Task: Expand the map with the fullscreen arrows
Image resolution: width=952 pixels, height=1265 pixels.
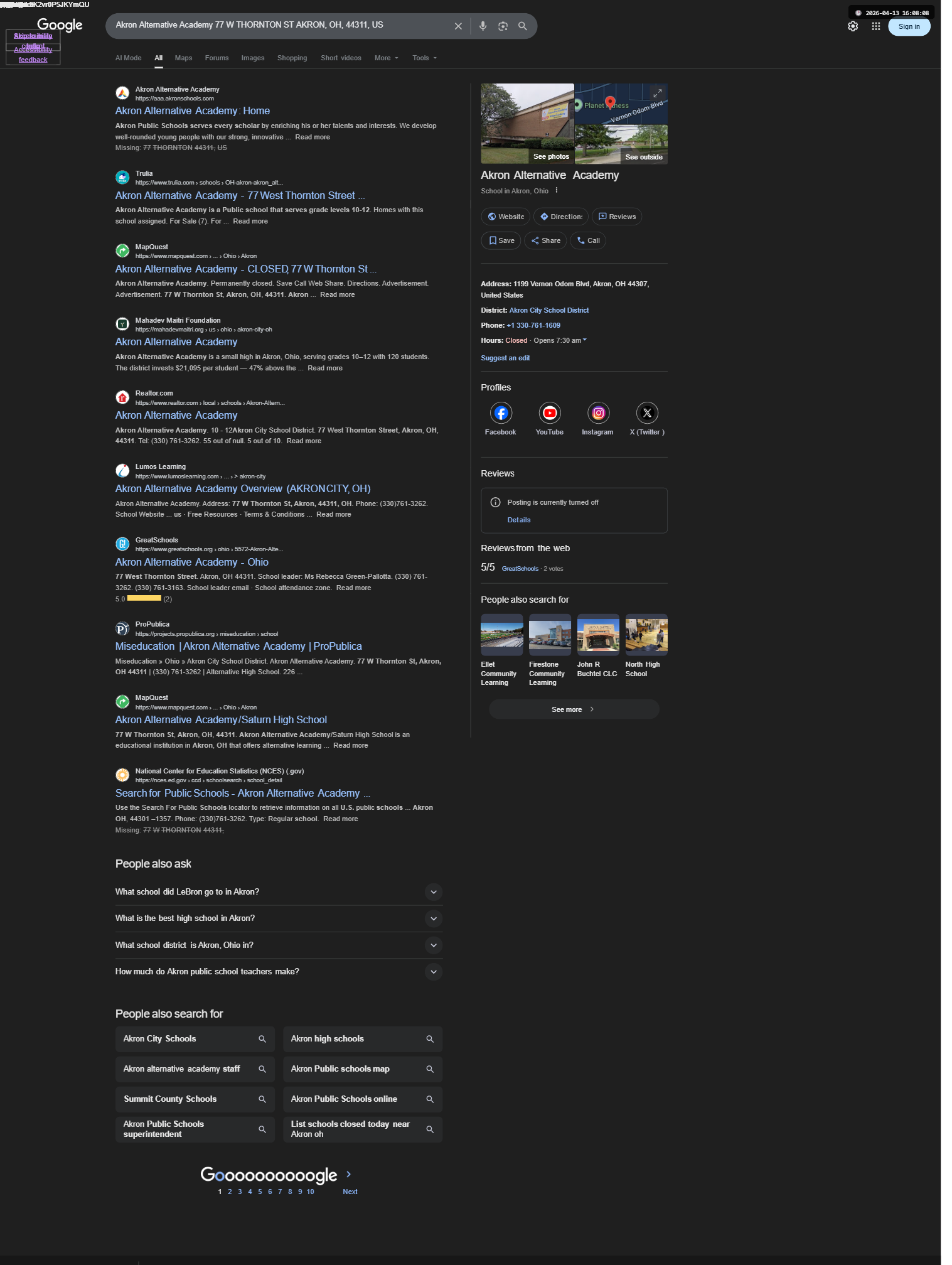Action: click(658, 93)
